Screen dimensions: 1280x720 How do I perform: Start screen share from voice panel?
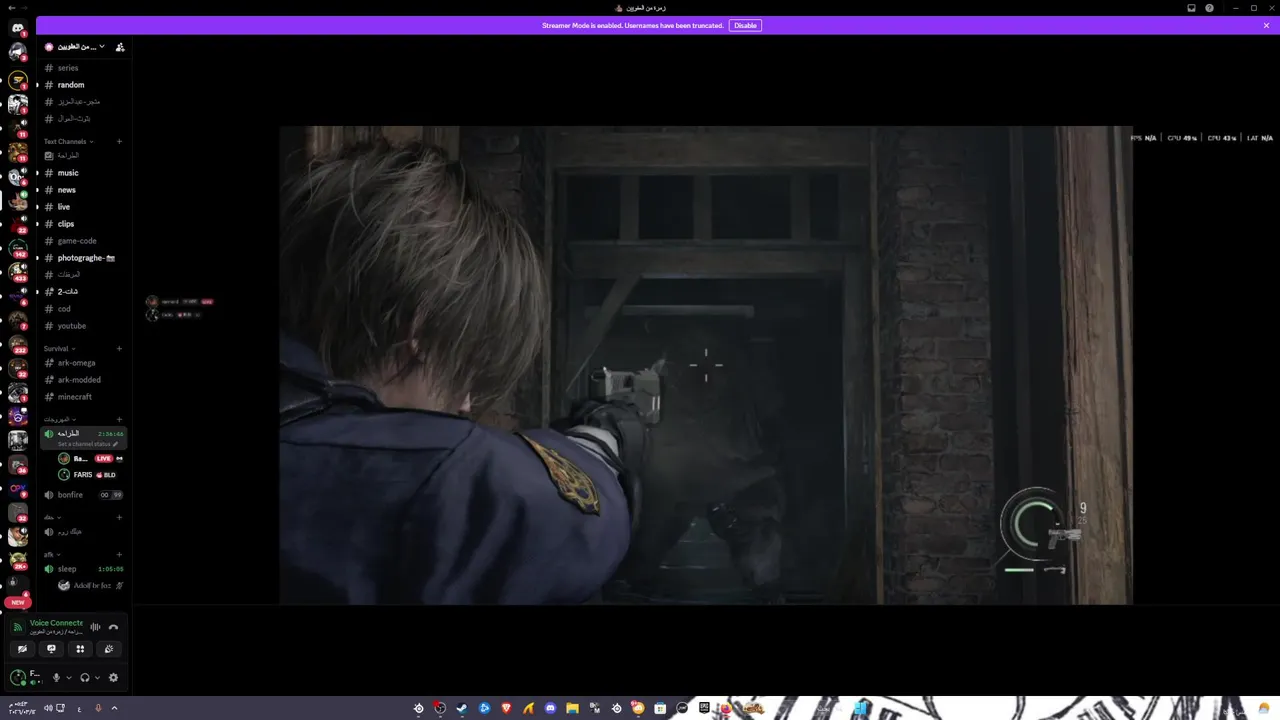(x=51, y=649)
